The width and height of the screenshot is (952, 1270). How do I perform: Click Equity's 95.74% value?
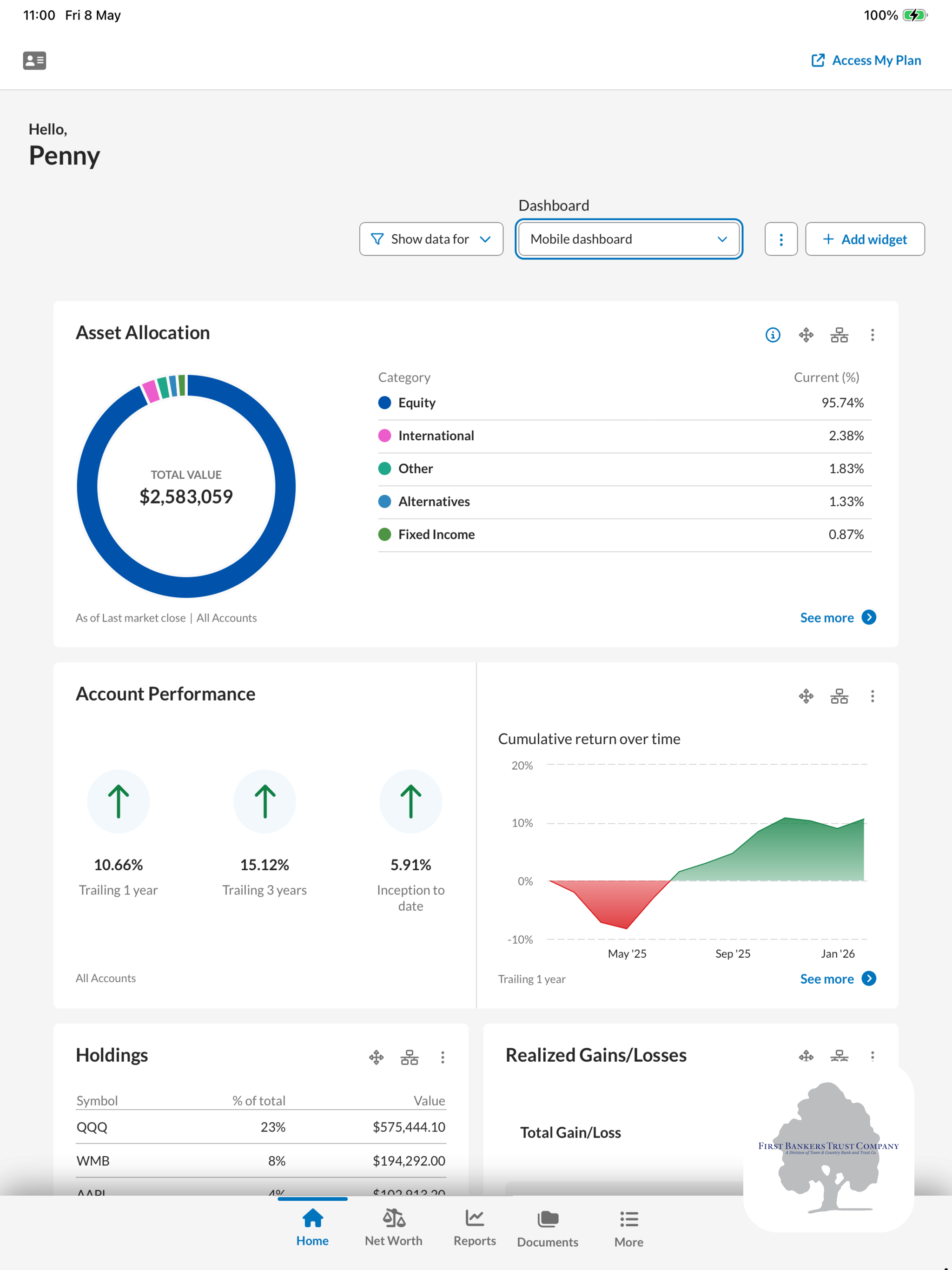pyautogui.click(x=842, y=403)
